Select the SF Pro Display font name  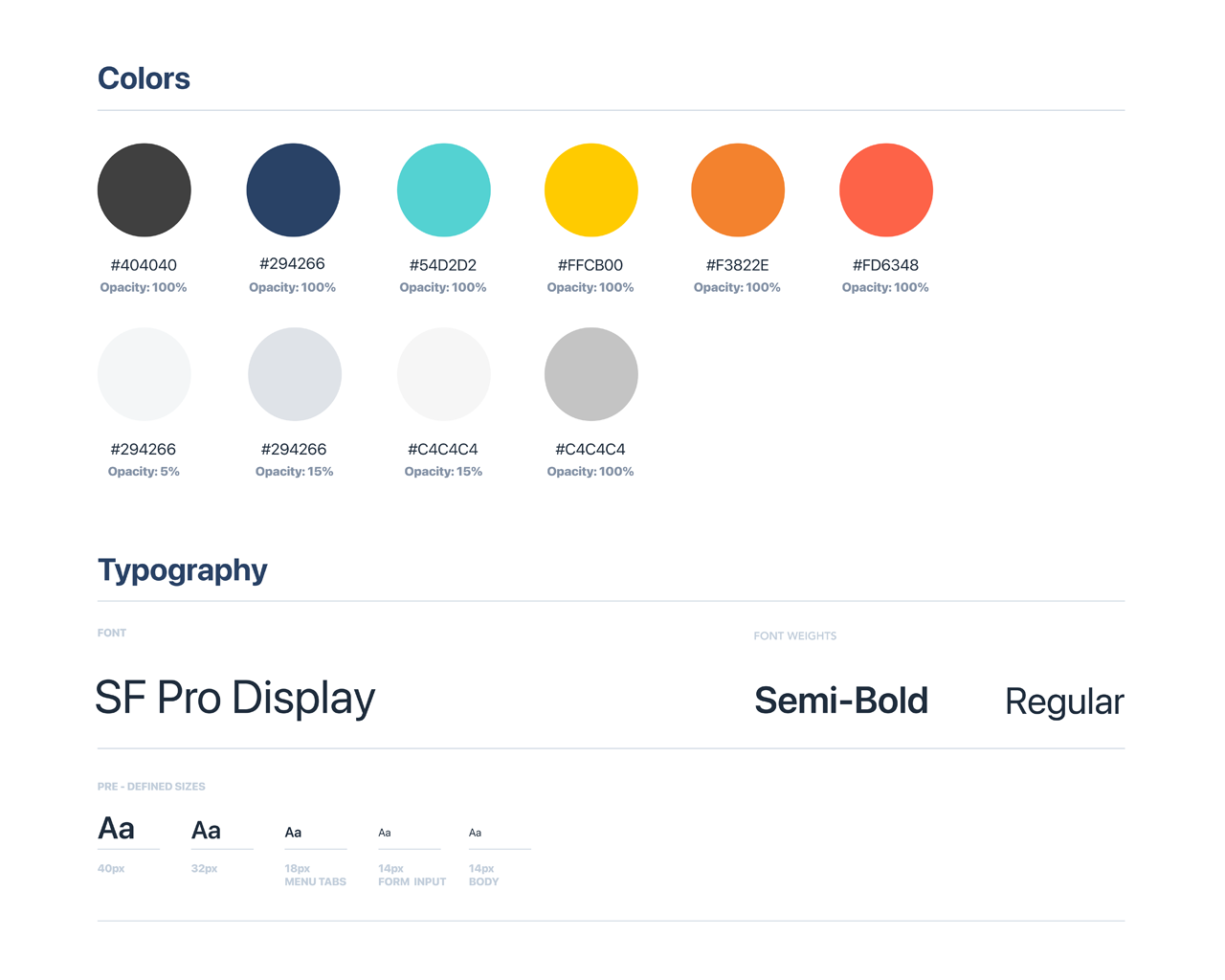click(x=235, y=699)
